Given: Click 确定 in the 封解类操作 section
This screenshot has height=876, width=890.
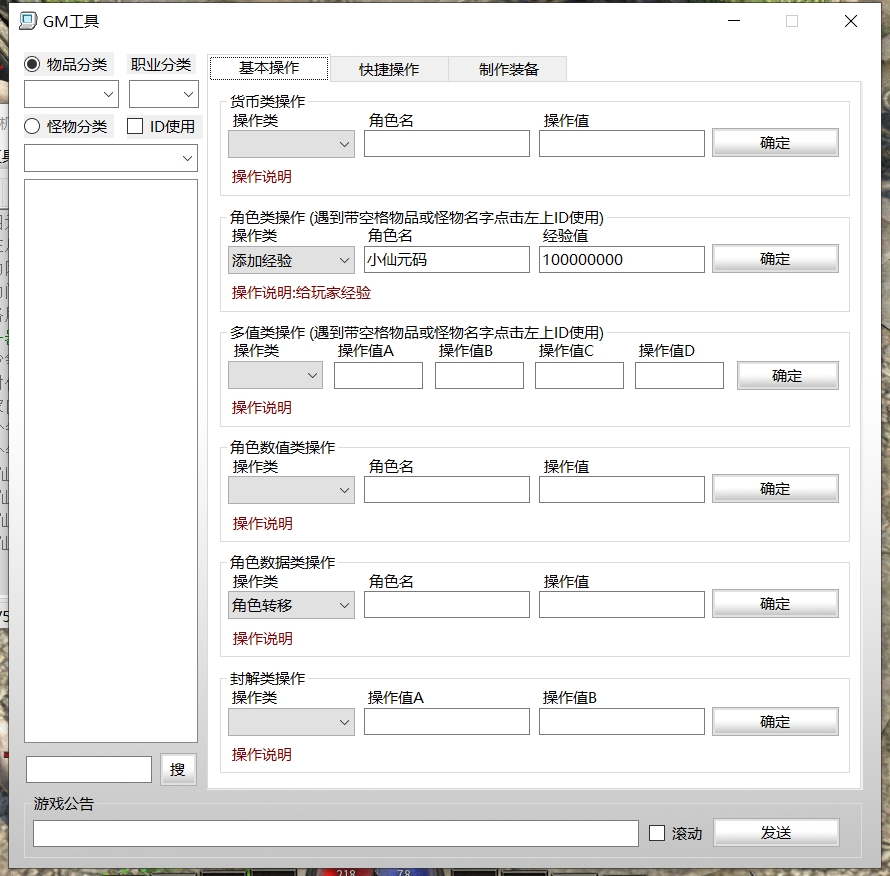Looking at the screenshot, I should (775, 721).
